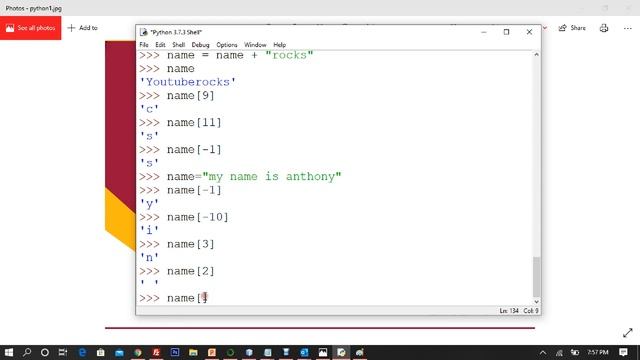Open the Windows Start menu
This screenshot has height=360, width=640.
(x=9, y=352)
